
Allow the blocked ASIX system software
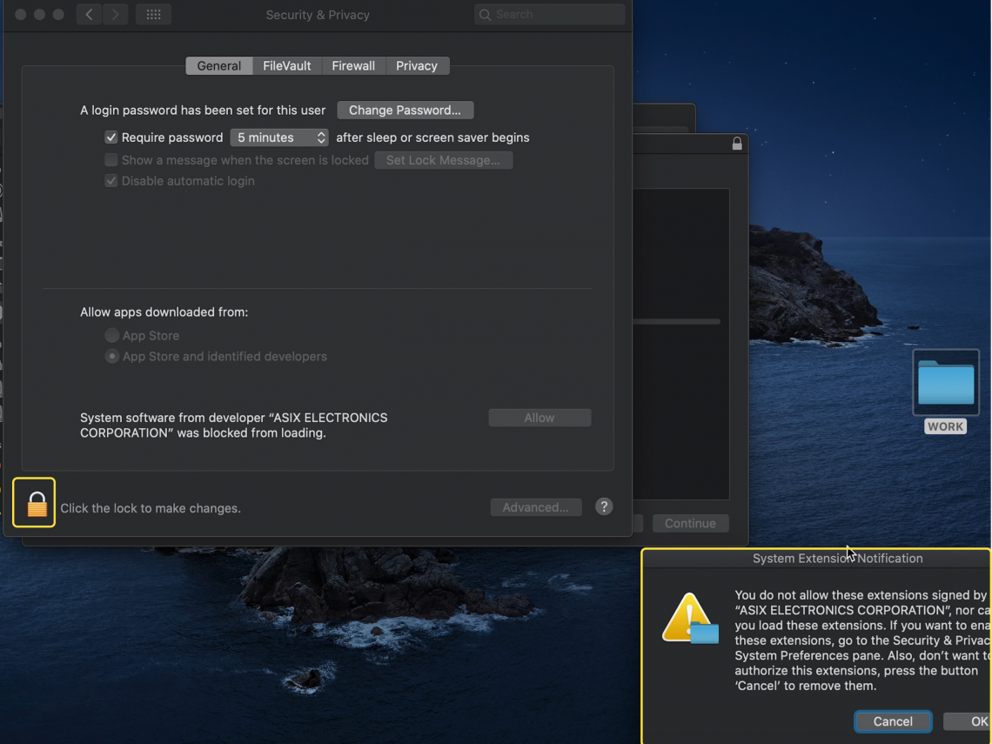tap(539, 417)
